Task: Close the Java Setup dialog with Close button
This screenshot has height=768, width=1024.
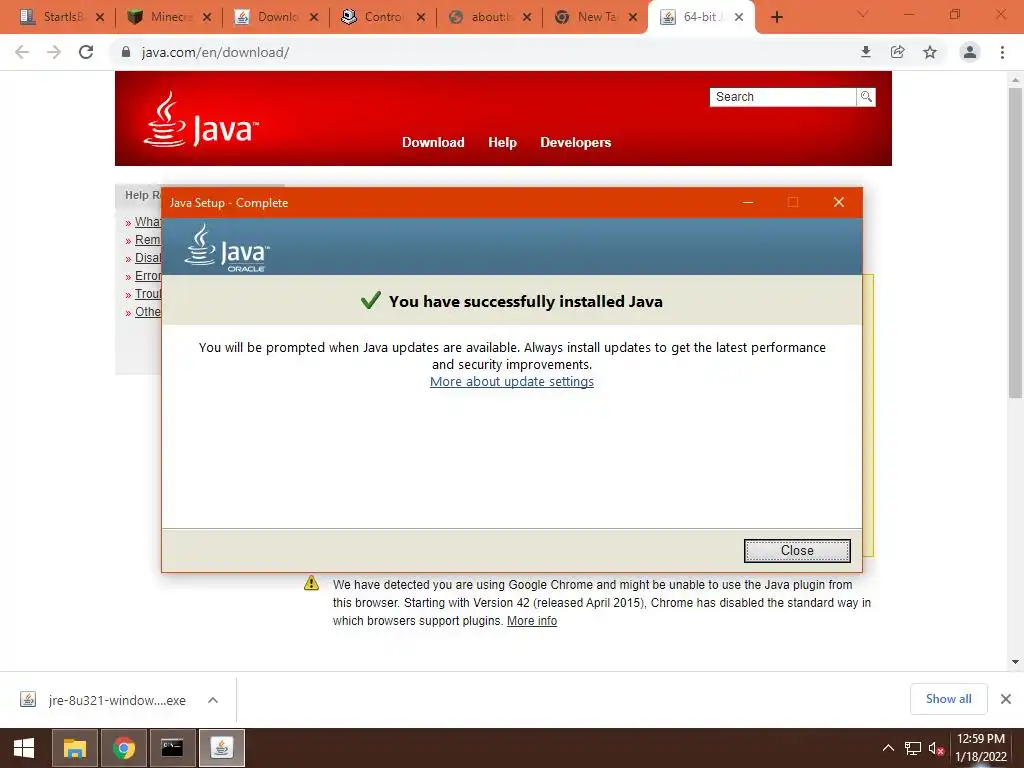Action: [797, 551]
